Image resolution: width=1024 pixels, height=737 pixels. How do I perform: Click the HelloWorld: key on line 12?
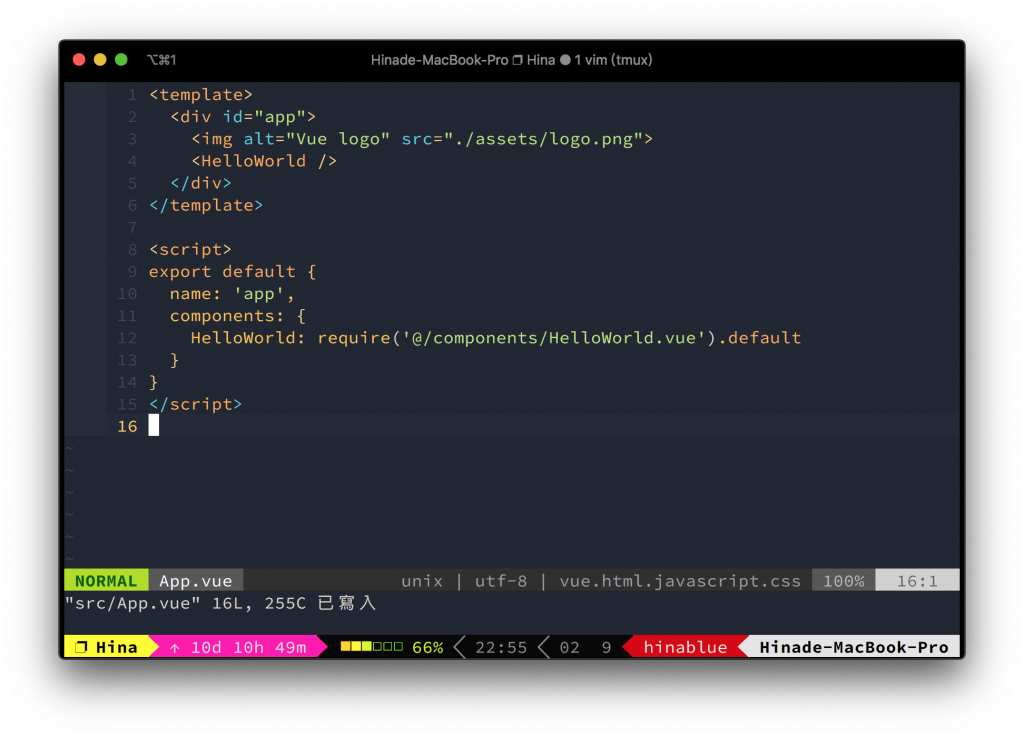click(x=248, y=338)
